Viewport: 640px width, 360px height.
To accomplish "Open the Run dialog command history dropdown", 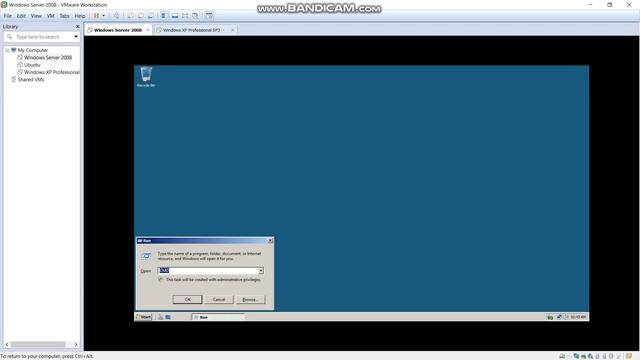I will (261, 271).
